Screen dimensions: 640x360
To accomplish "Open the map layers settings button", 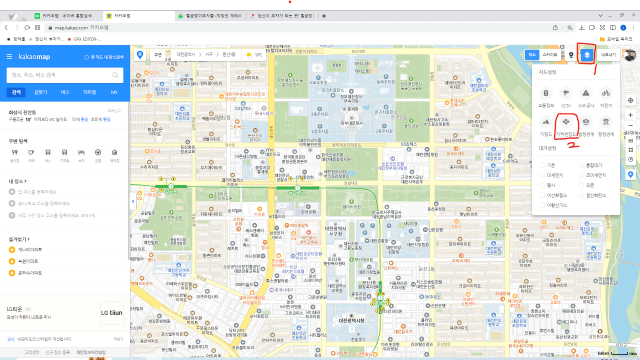I will [587, 55].
